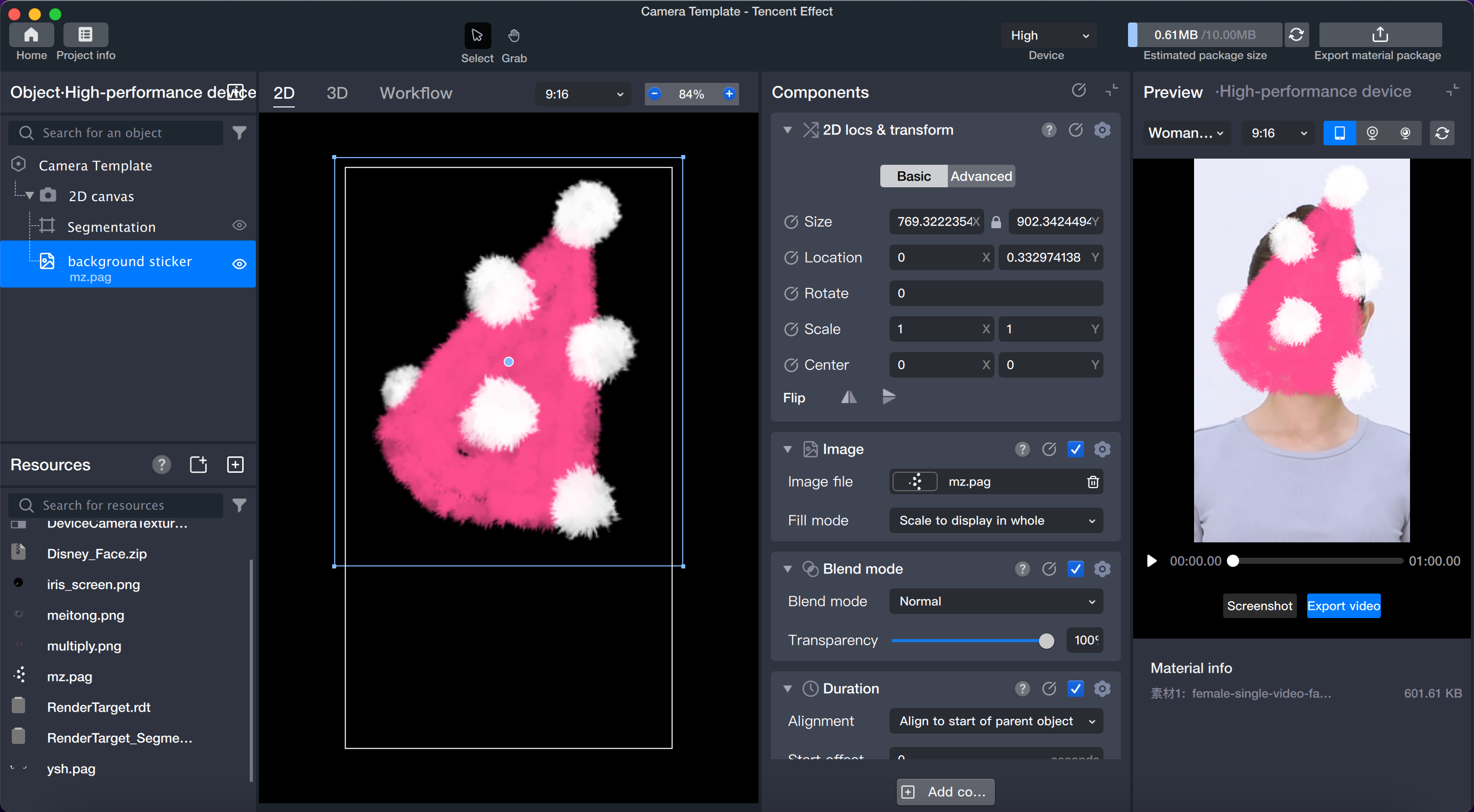Screen dimensions: 1474x812
Task: Click the Rotate value input field
Action: [995, 293]
